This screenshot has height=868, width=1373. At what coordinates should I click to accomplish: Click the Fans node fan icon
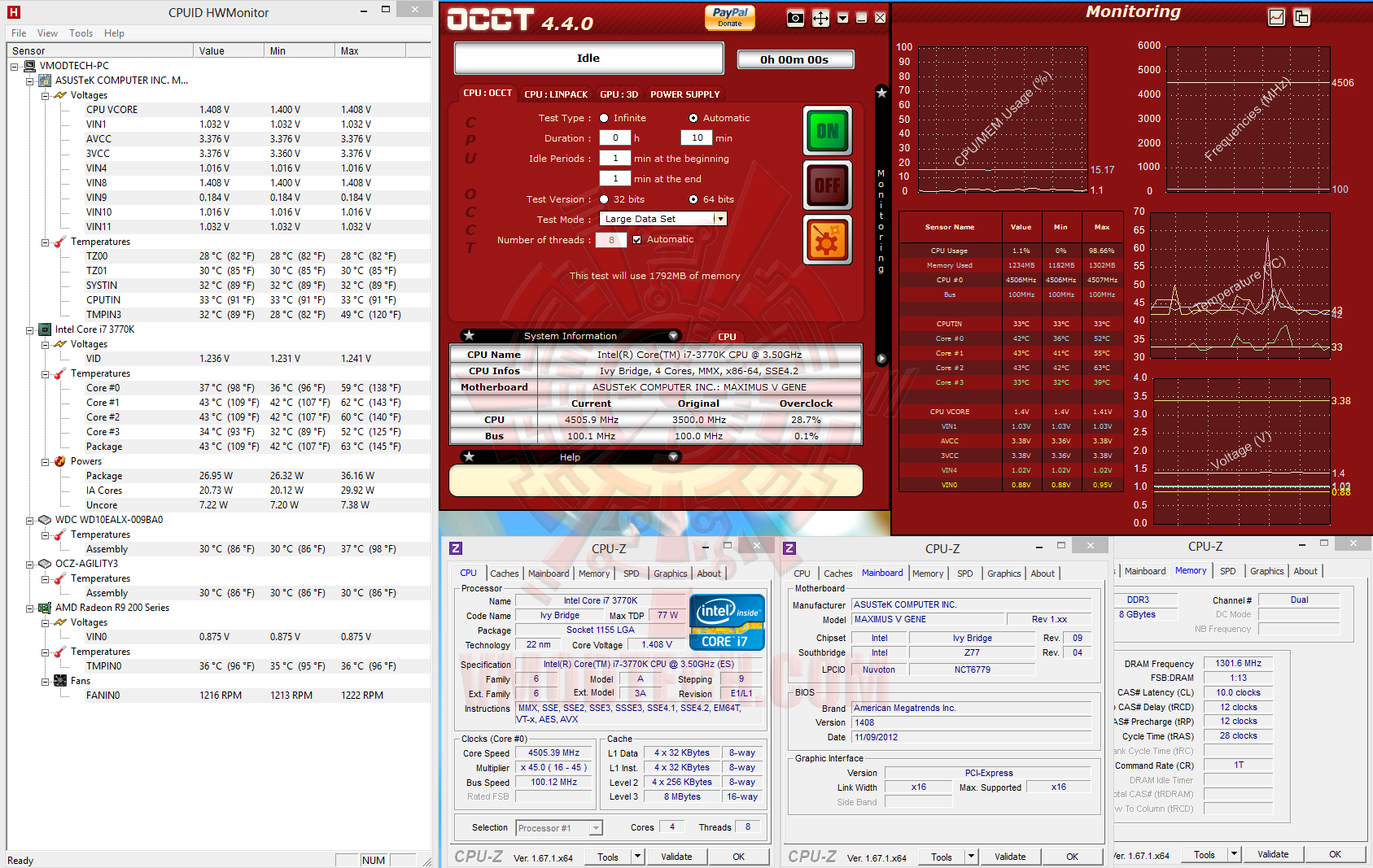pos(60,681)
